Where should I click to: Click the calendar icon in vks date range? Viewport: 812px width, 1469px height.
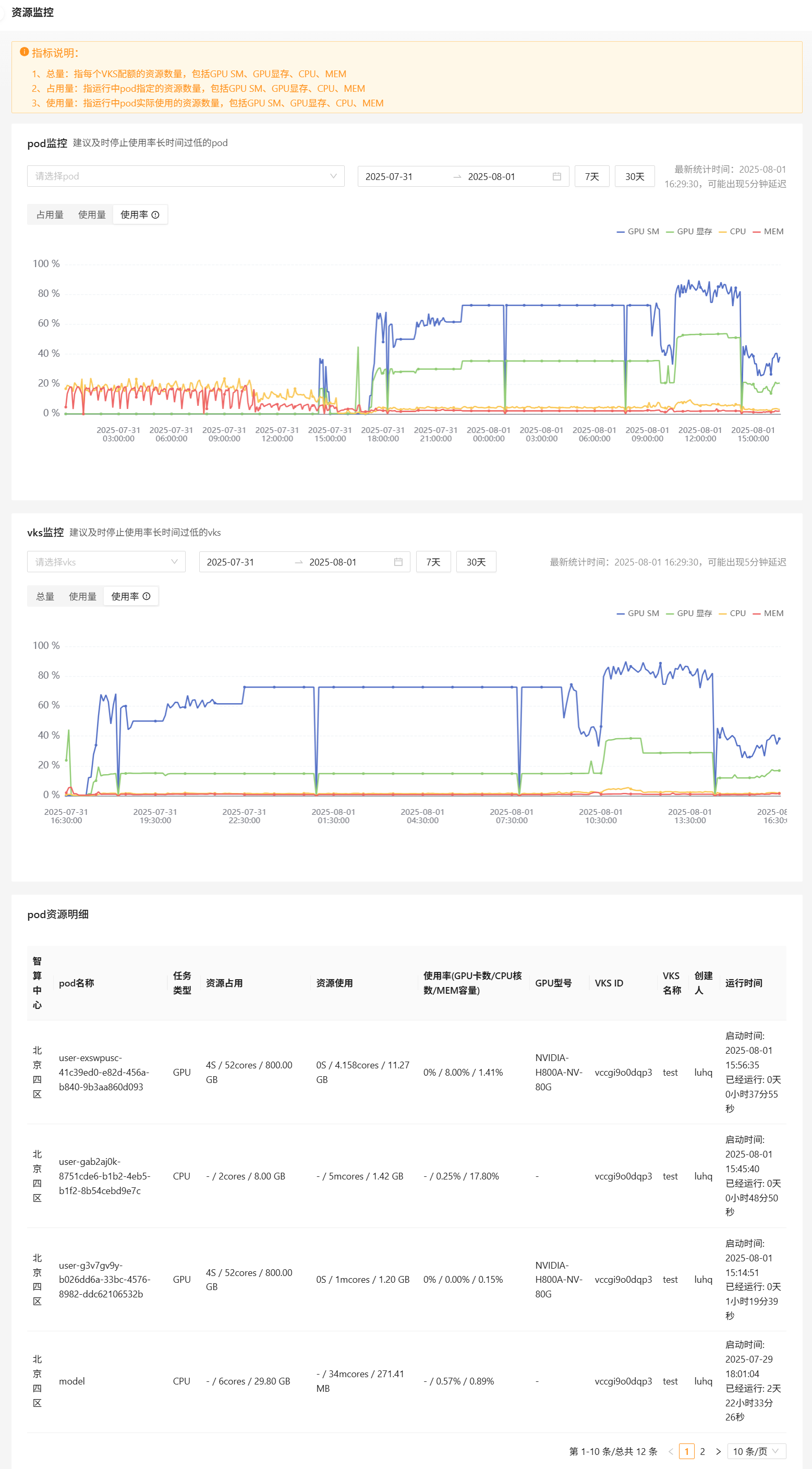tap(398, 562)
